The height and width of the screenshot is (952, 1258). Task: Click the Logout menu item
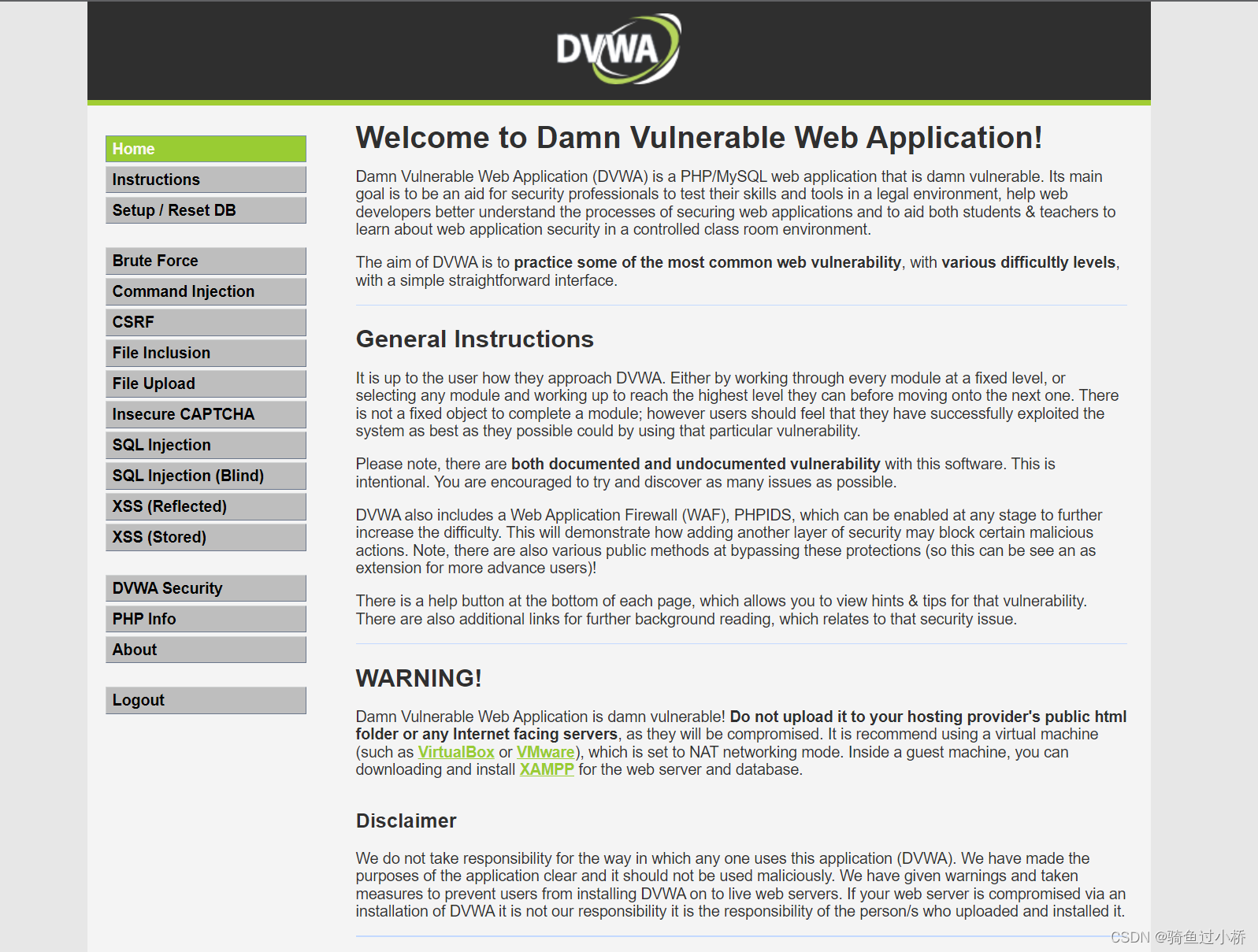[206, 700]
